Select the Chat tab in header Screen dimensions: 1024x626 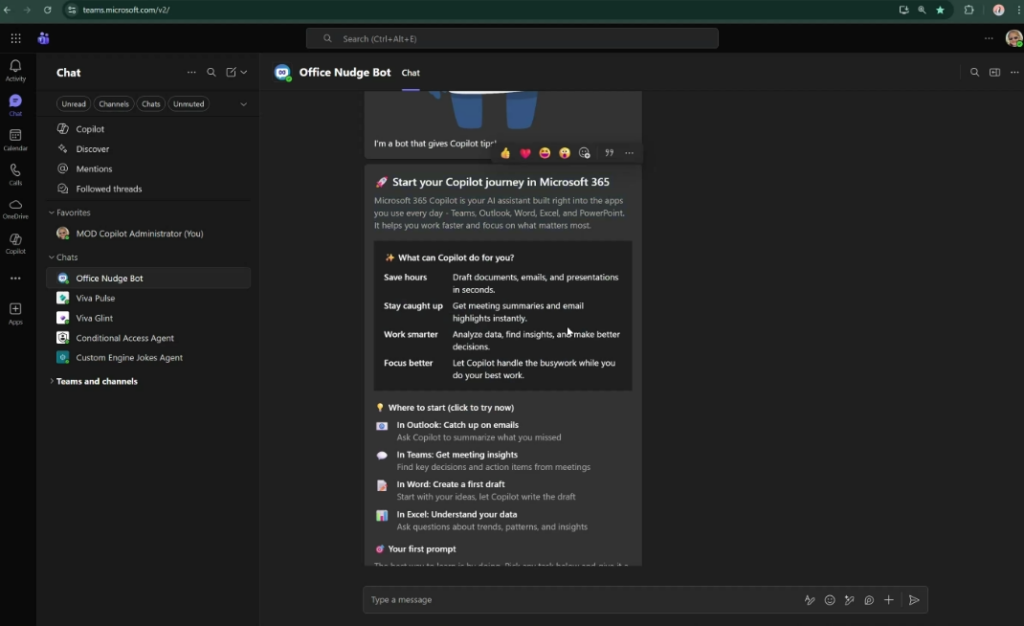(x=410, y=73)
